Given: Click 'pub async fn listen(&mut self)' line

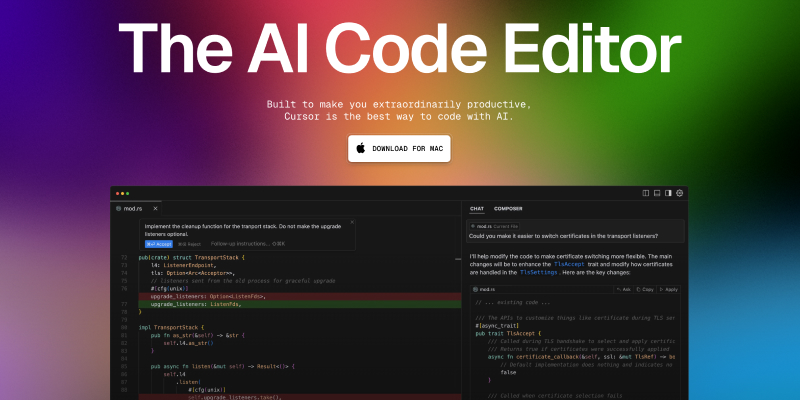Looking at the screenshot, I should tap(223, 366).
